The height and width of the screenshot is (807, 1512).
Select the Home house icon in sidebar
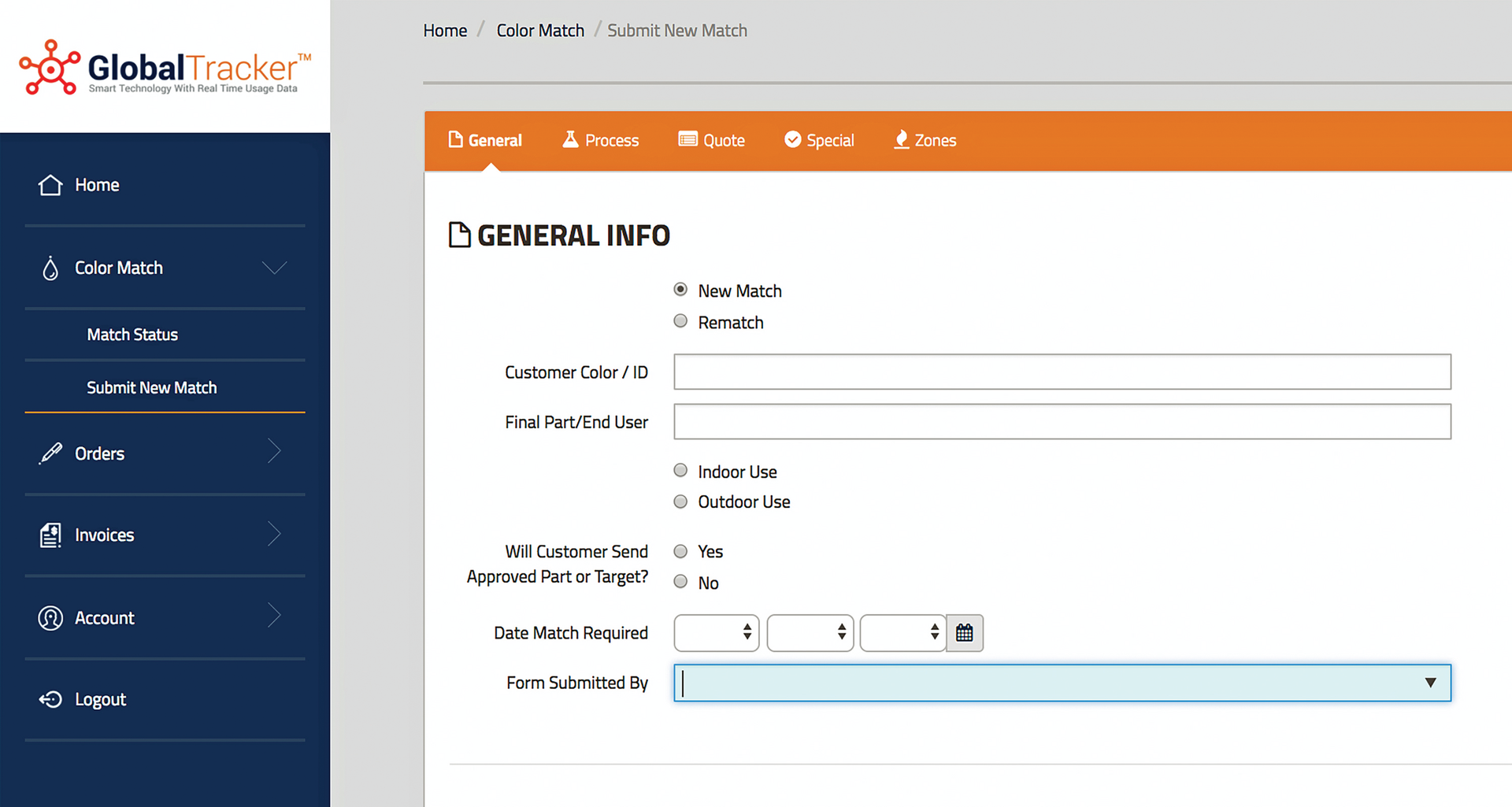pos(50,184)
